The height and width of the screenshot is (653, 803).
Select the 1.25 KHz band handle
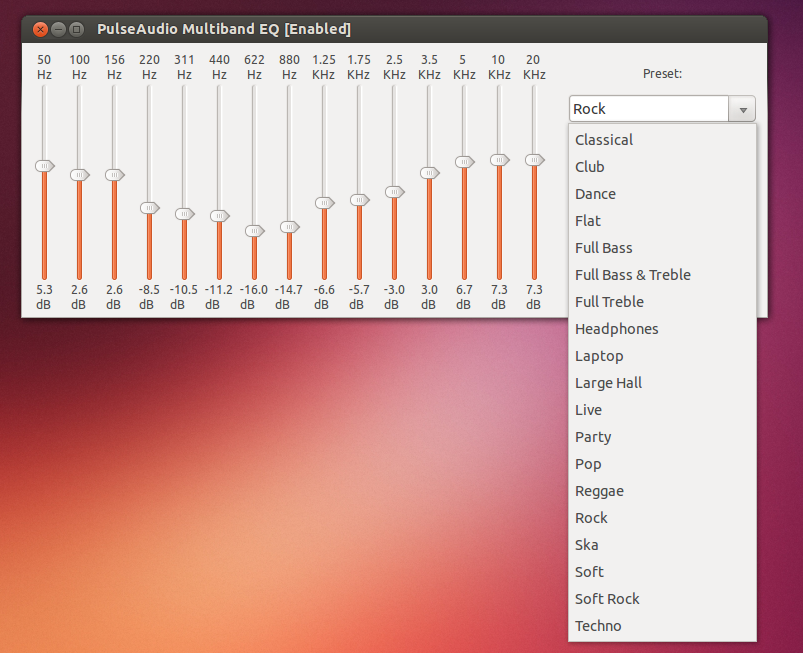coord(324,200)
